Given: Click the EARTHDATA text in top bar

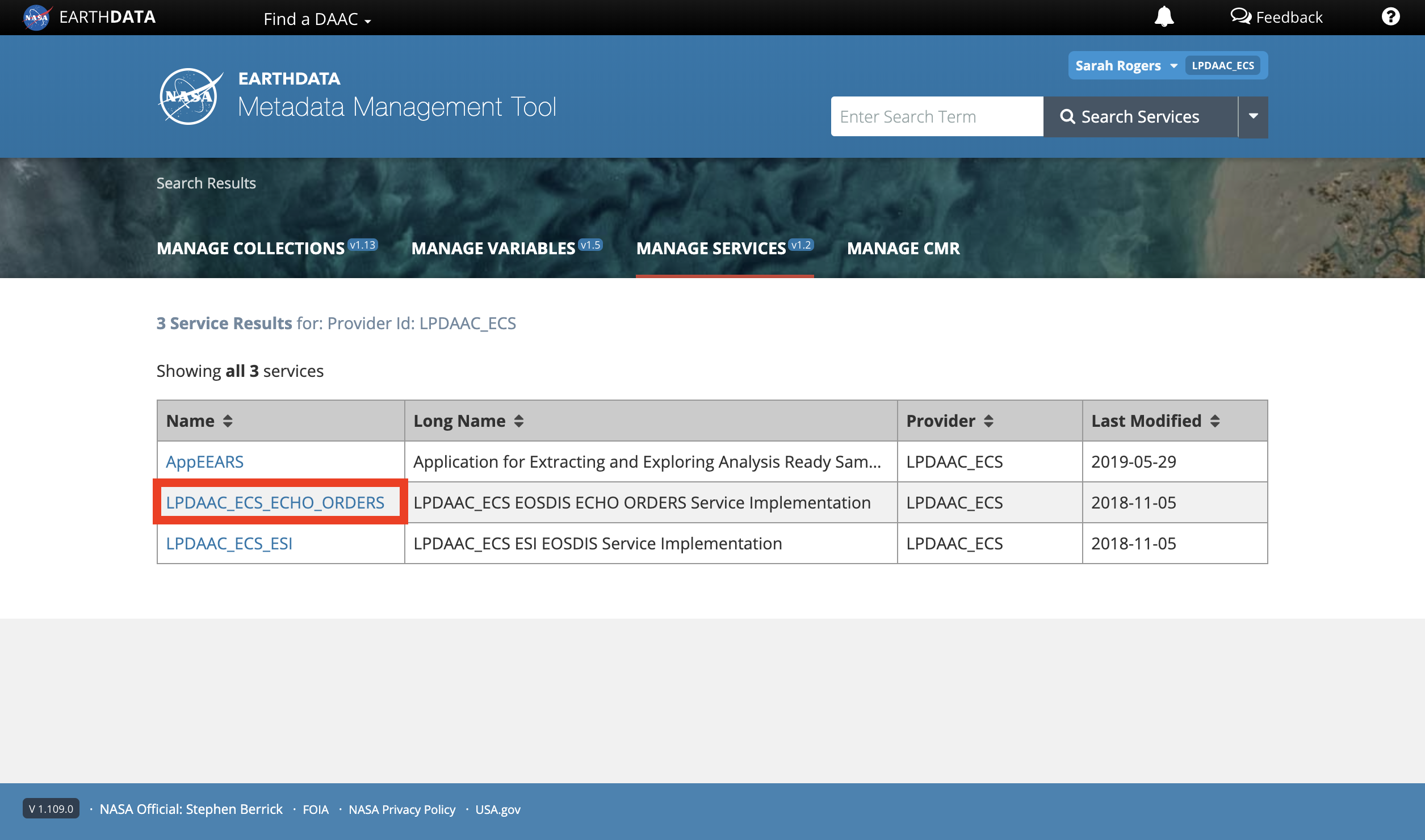Looking at the screenshot, I should (x=107, y=17).
